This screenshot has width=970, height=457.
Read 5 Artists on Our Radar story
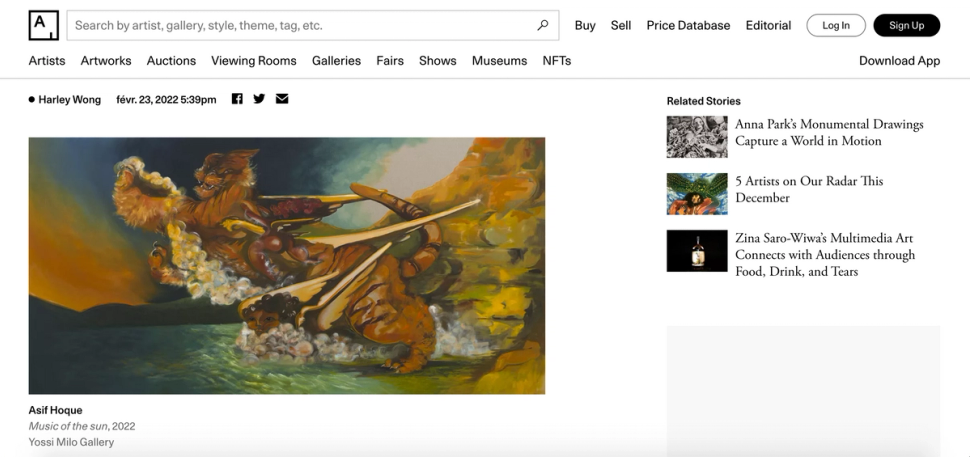pos(809,189)
